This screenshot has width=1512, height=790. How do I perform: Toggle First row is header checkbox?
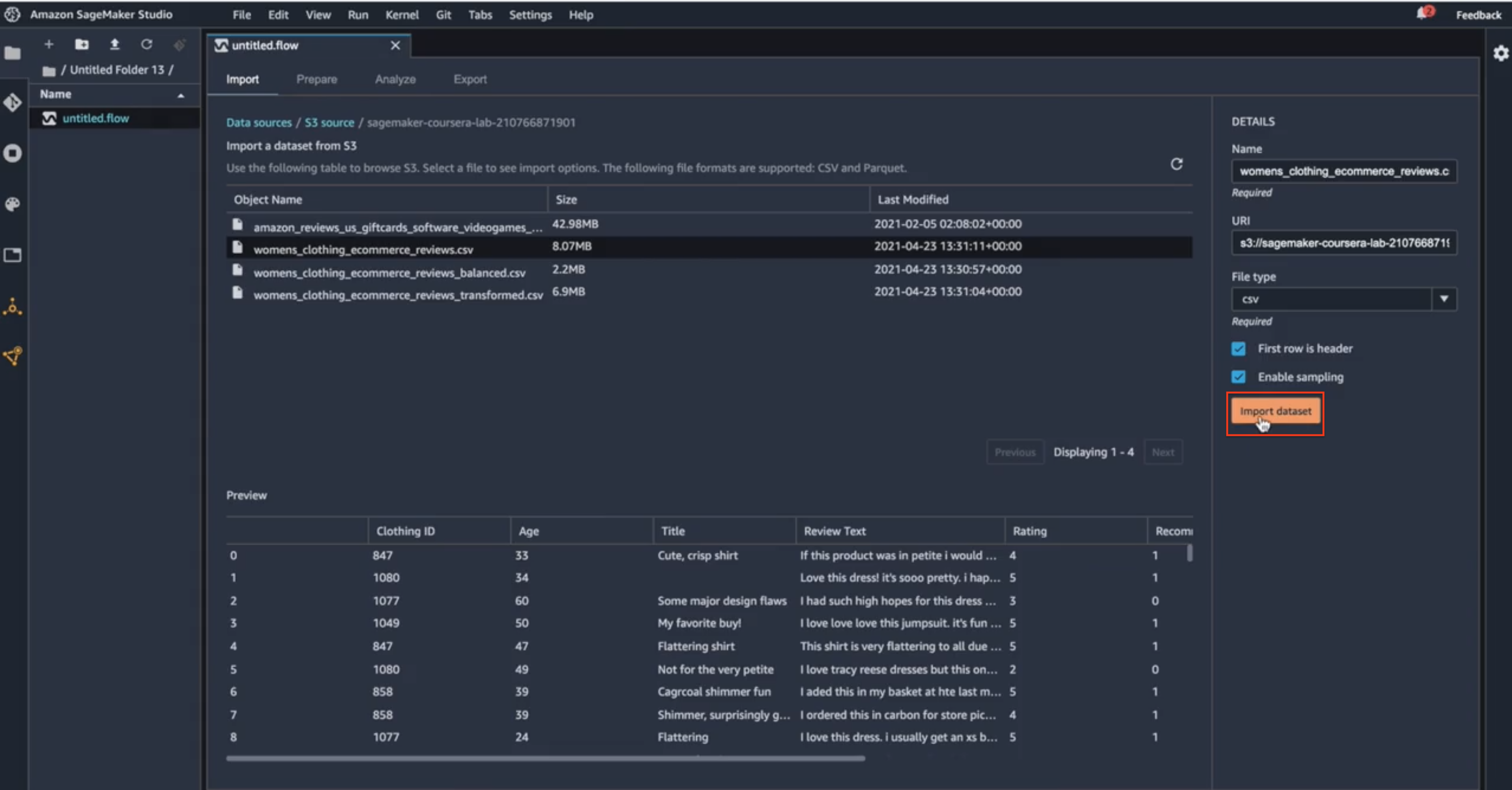[x=1239, y=348]
